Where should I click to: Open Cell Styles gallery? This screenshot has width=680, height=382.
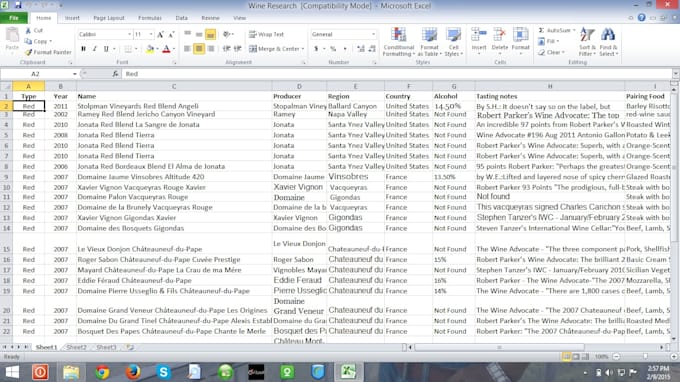453,42
